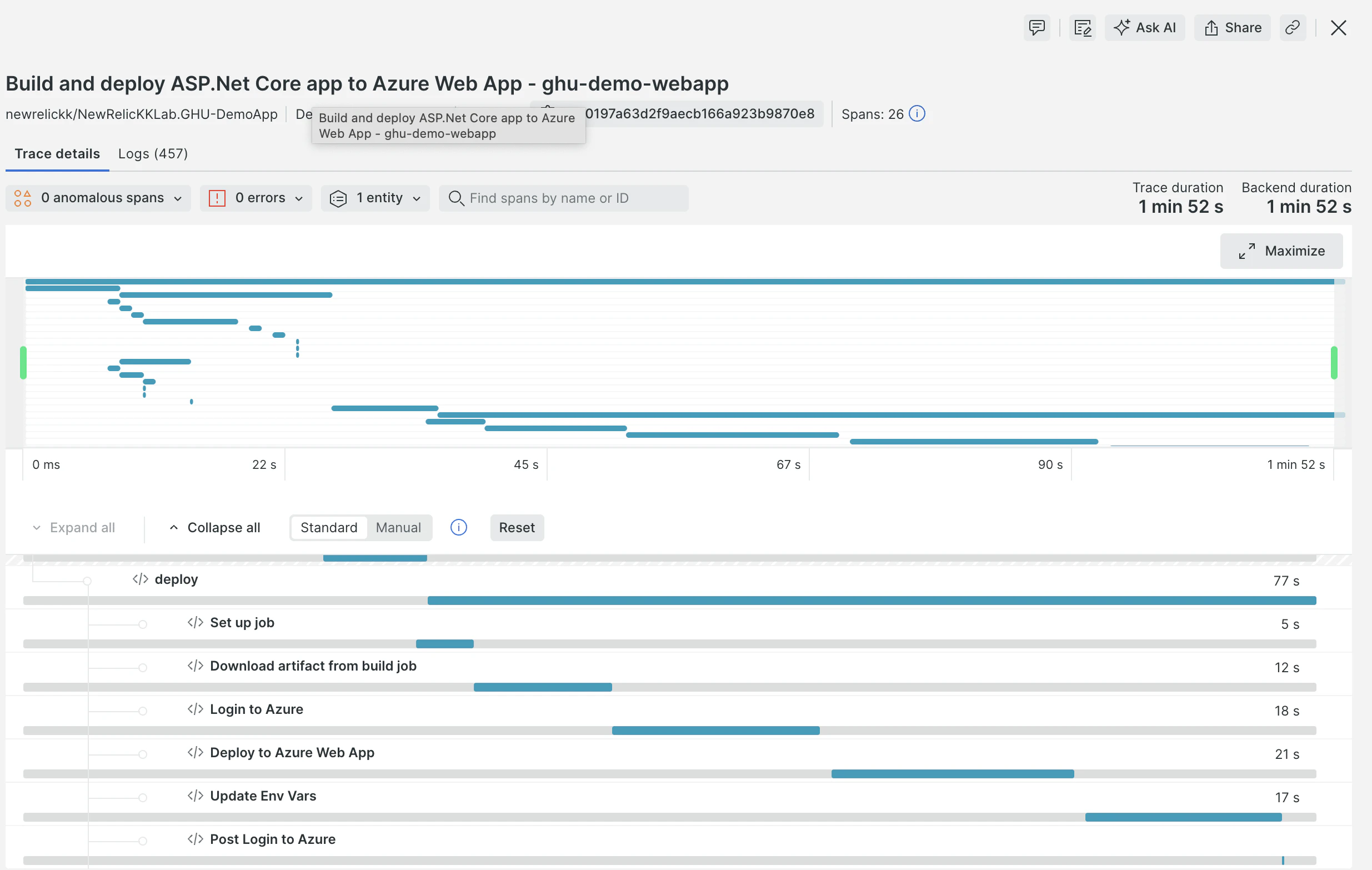Viewport: 1372px width, 870px height.
Task: Select the deploy span row
Action: [x=678, y=587]
